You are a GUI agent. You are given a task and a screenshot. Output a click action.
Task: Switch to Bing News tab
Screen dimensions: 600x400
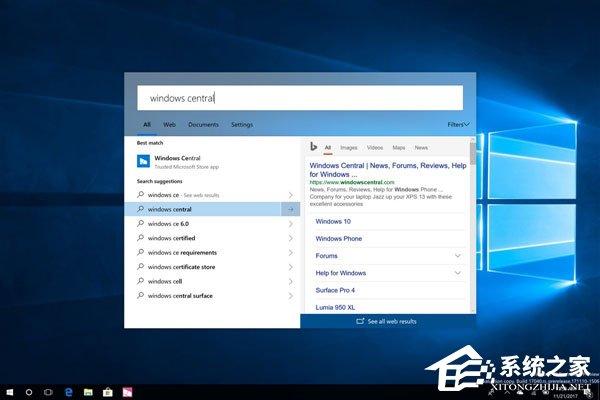[421, 148]
